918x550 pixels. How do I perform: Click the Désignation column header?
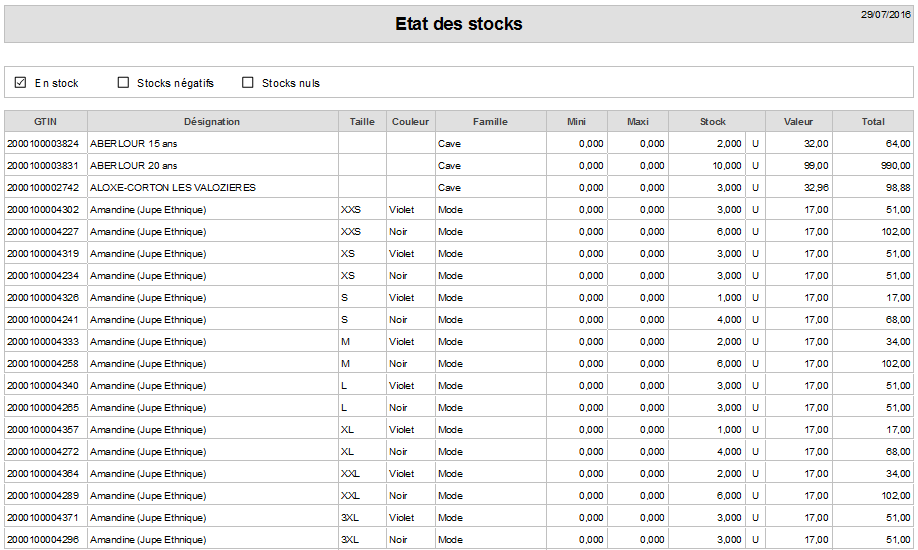[213, 121]
